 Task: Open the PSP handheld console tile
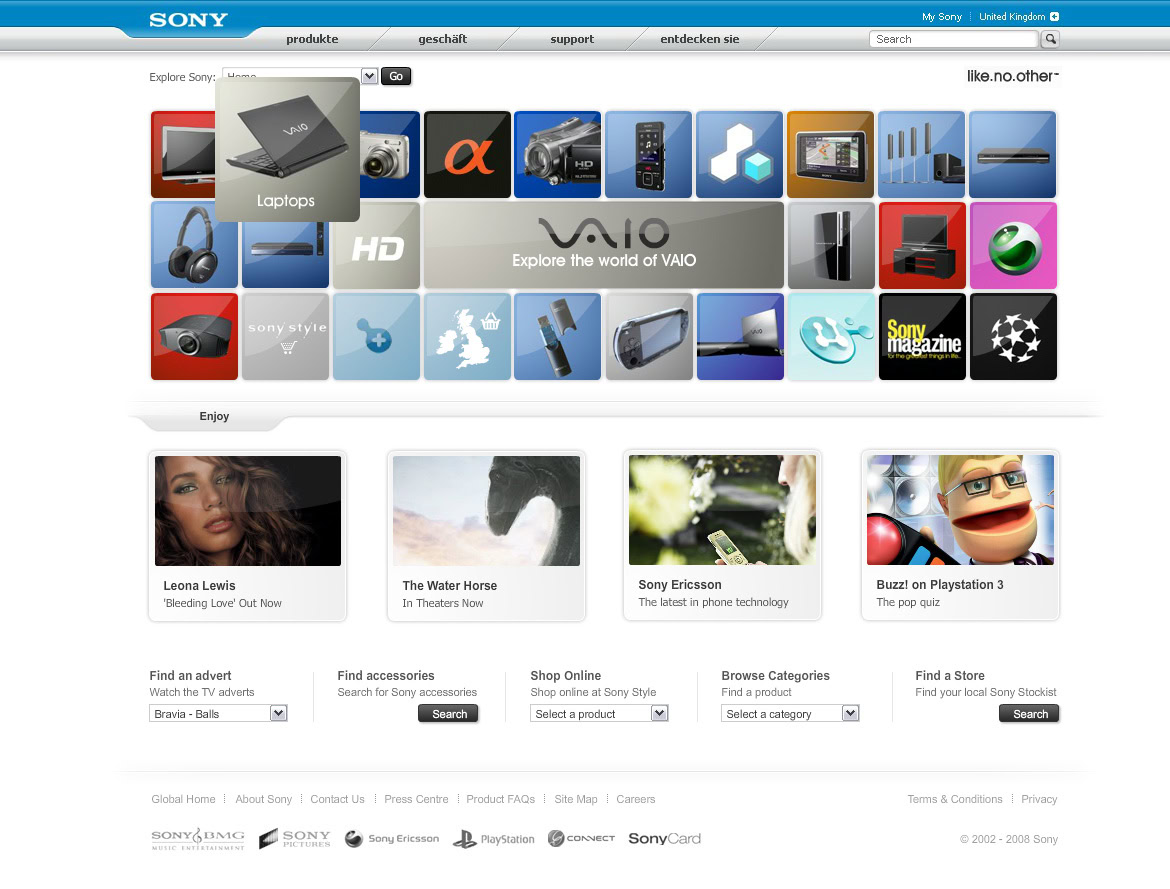pyautogui.click(x=648, y=337)
